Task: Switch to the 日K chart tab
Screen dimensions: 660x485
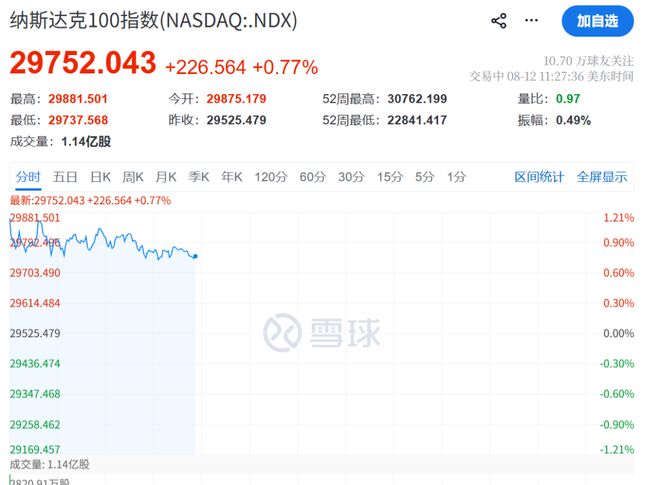Action: pyautogui.click(x=101, y=177)
